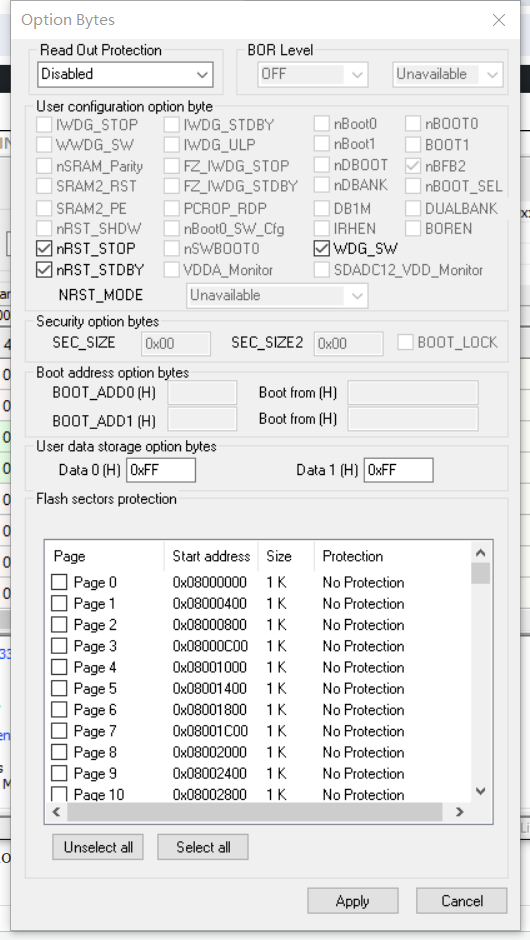The image size is (530, 940).
Task: Click No Protection text for Page 5
Action: (363, 688)
